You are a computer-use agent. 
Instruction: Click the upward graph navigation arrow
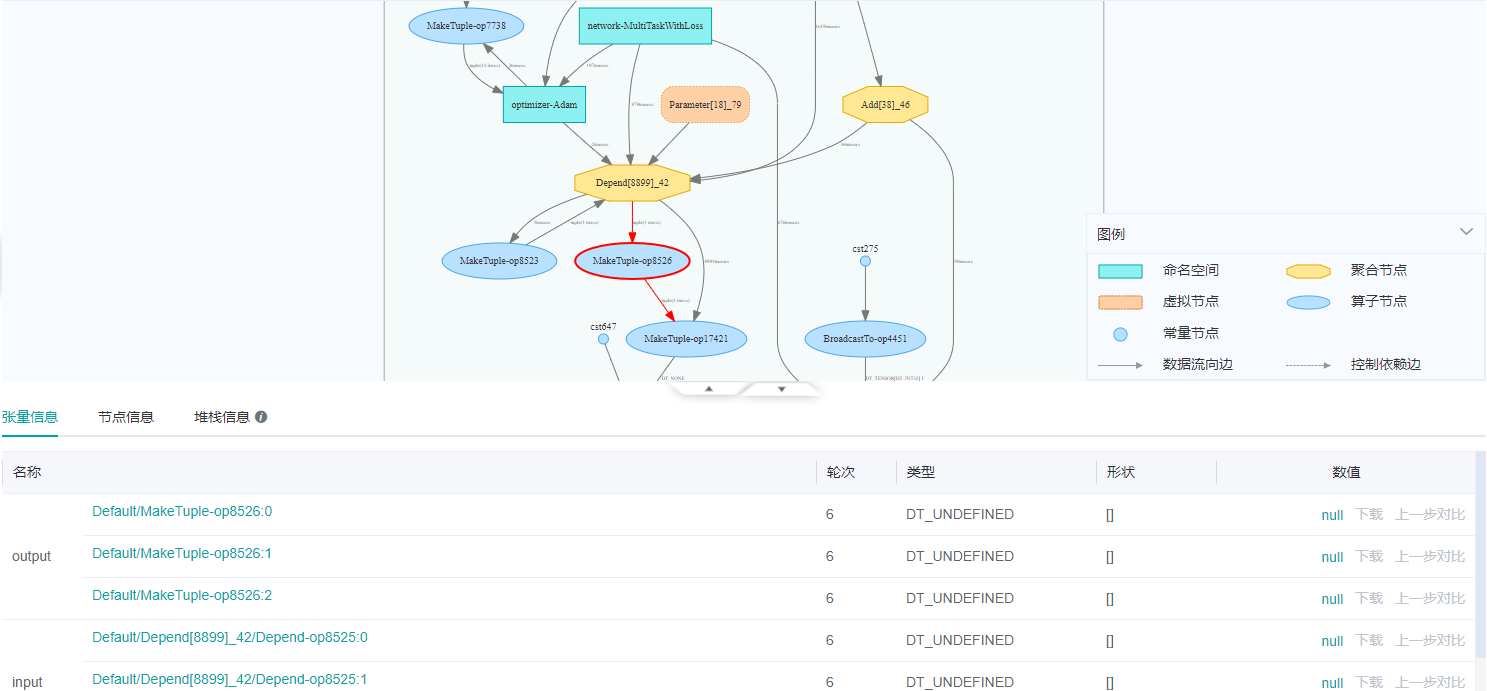(x=709, y=388)
